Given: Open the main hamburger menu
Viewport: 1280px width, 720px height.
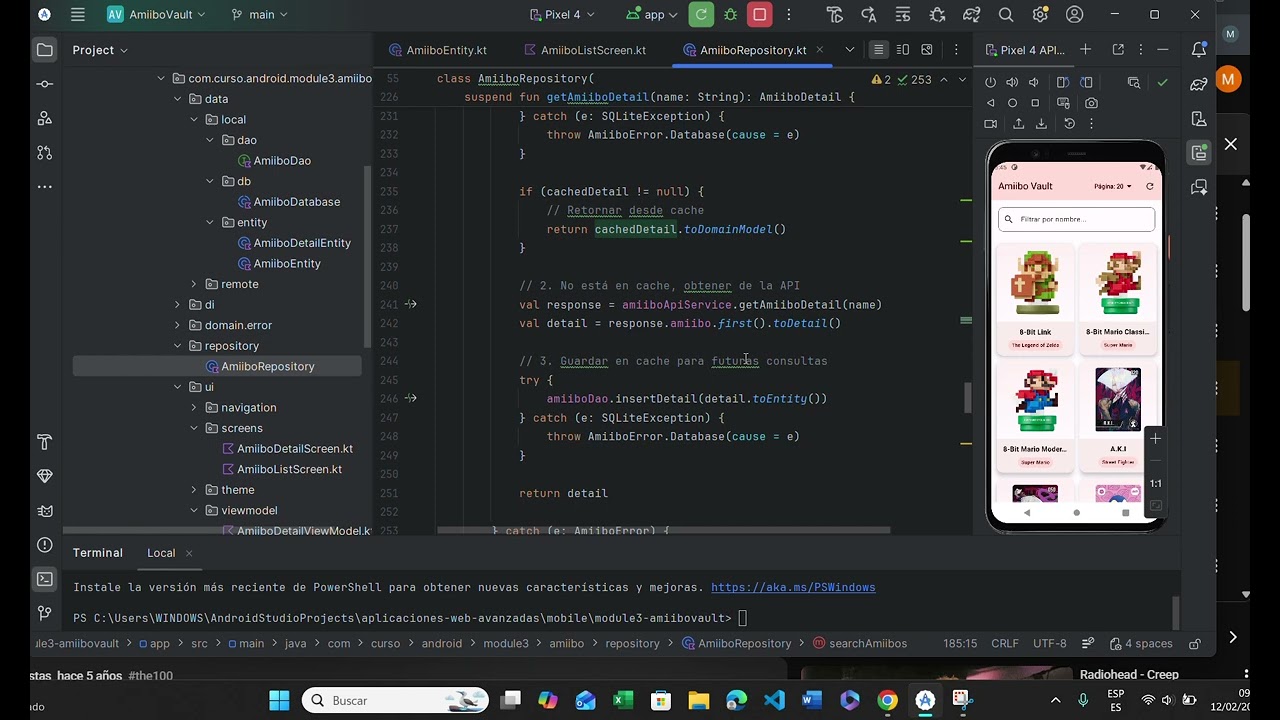Looking at the screenshot, I should (78, 15).
